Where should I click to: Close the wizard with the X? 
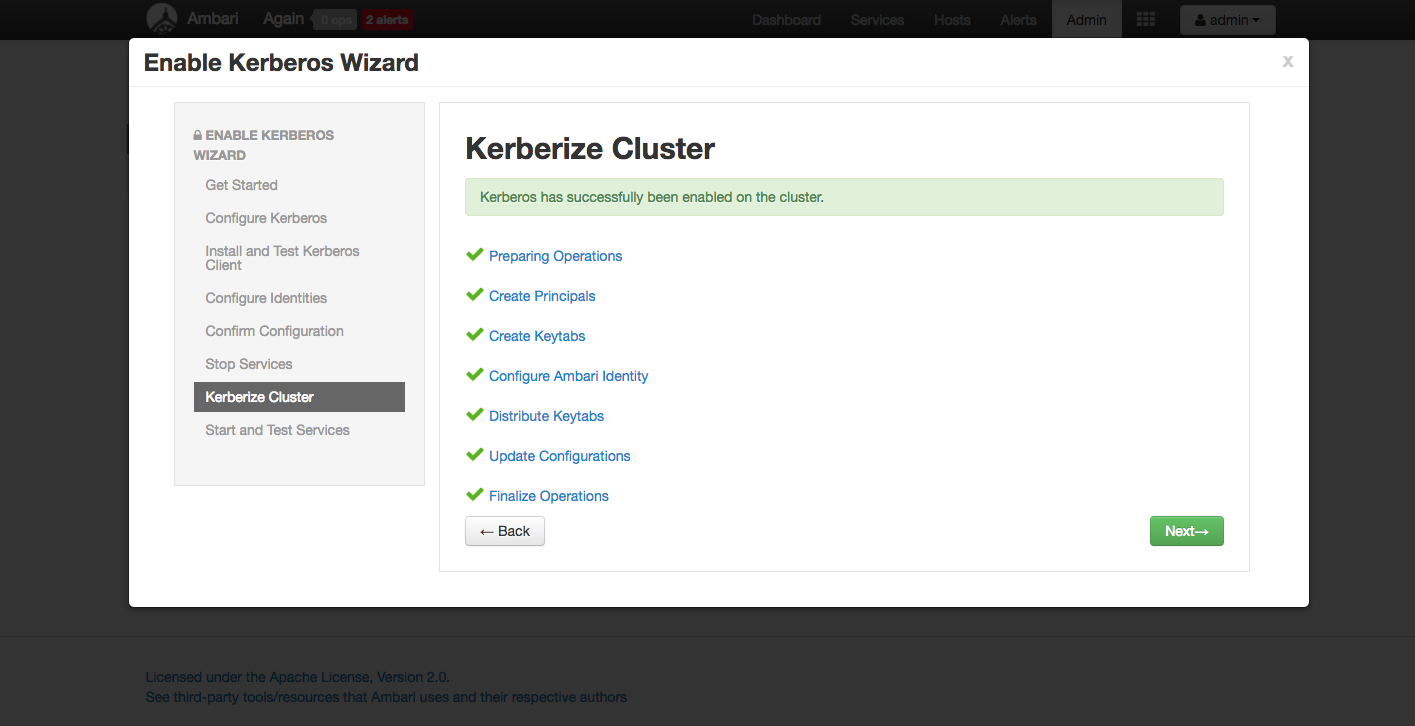pyautogui.click(x=1287, y=61)
